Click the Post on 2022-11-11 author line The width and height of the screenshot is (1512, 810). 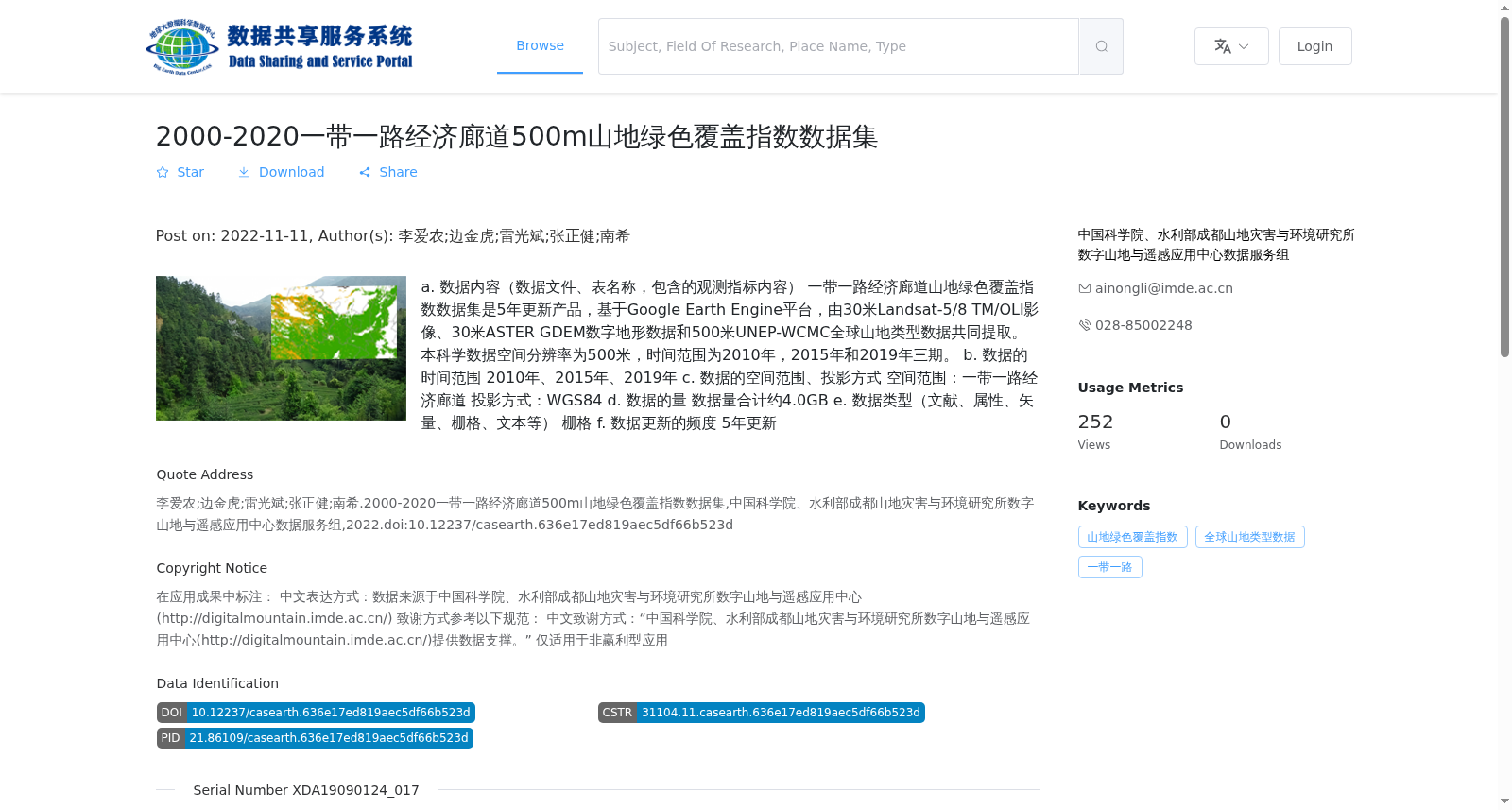[x=392, y=236]
